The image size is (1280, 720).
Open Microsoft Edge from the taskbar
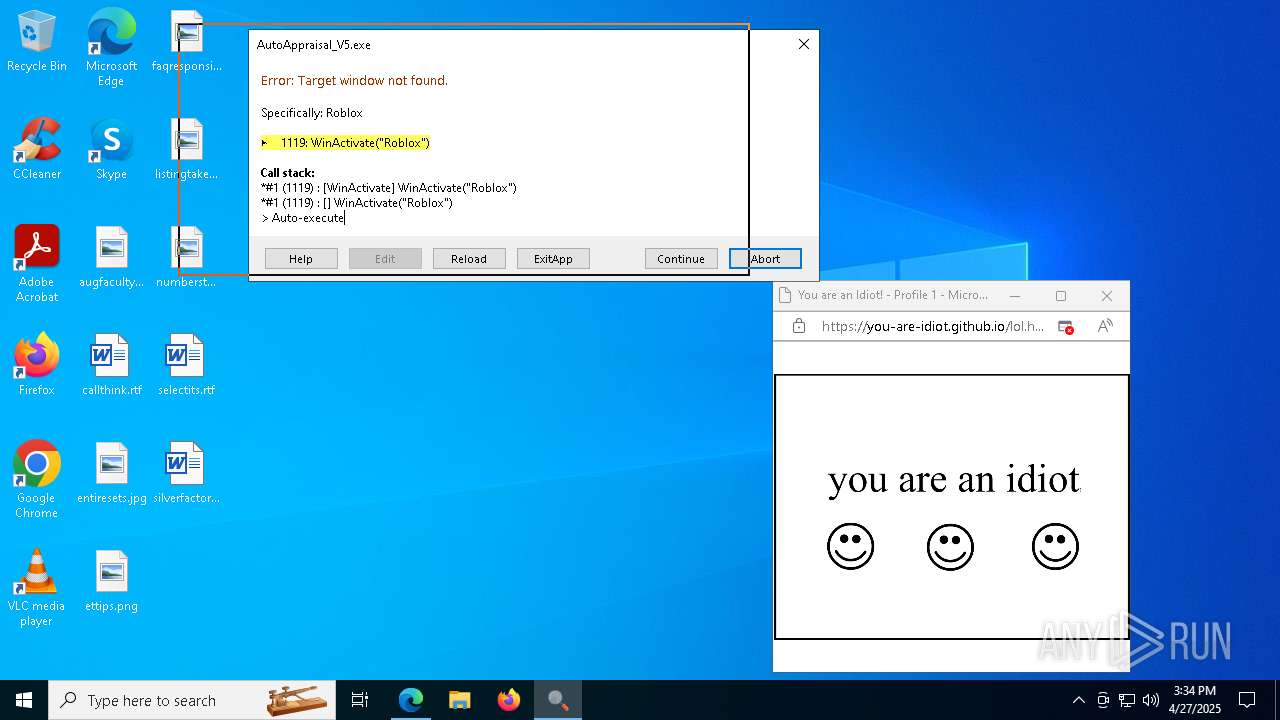[410, 700]
